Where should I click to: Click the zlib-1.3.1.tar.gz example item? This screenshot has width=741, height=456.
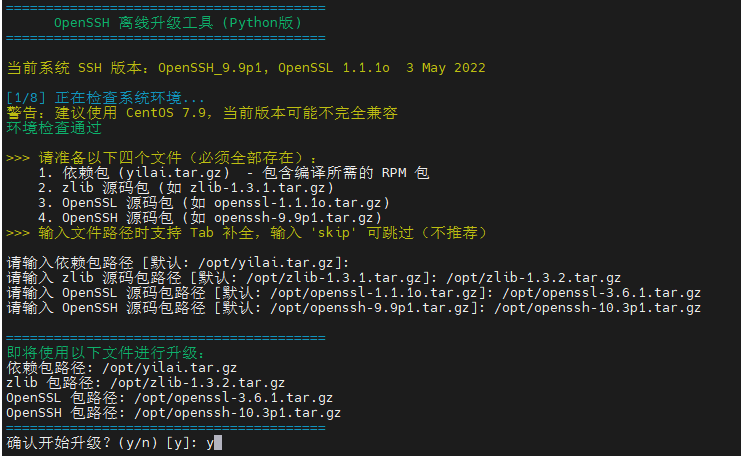click(186, 188)
